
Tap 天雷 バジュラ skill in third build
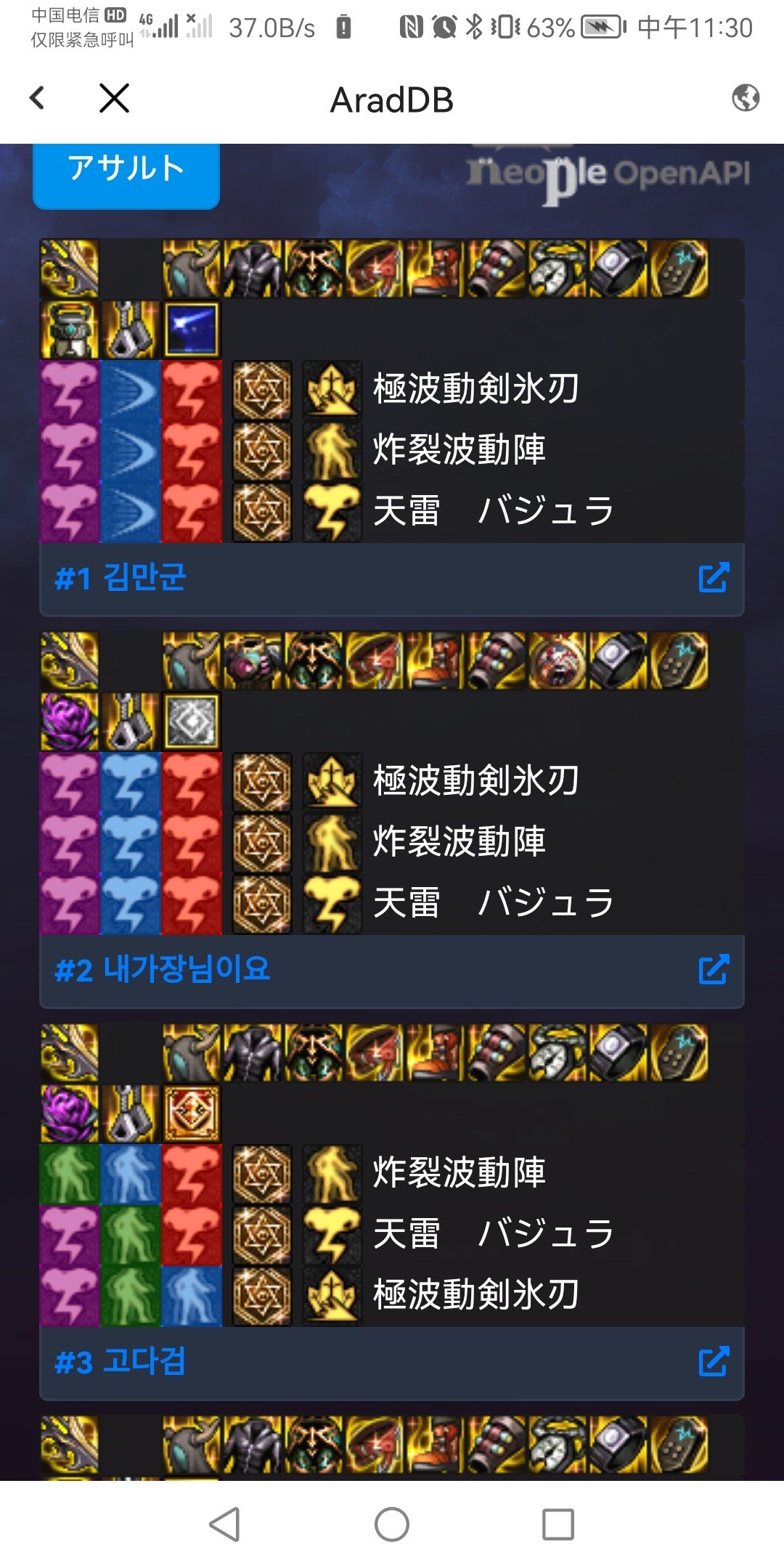[x=494, y=1234]
